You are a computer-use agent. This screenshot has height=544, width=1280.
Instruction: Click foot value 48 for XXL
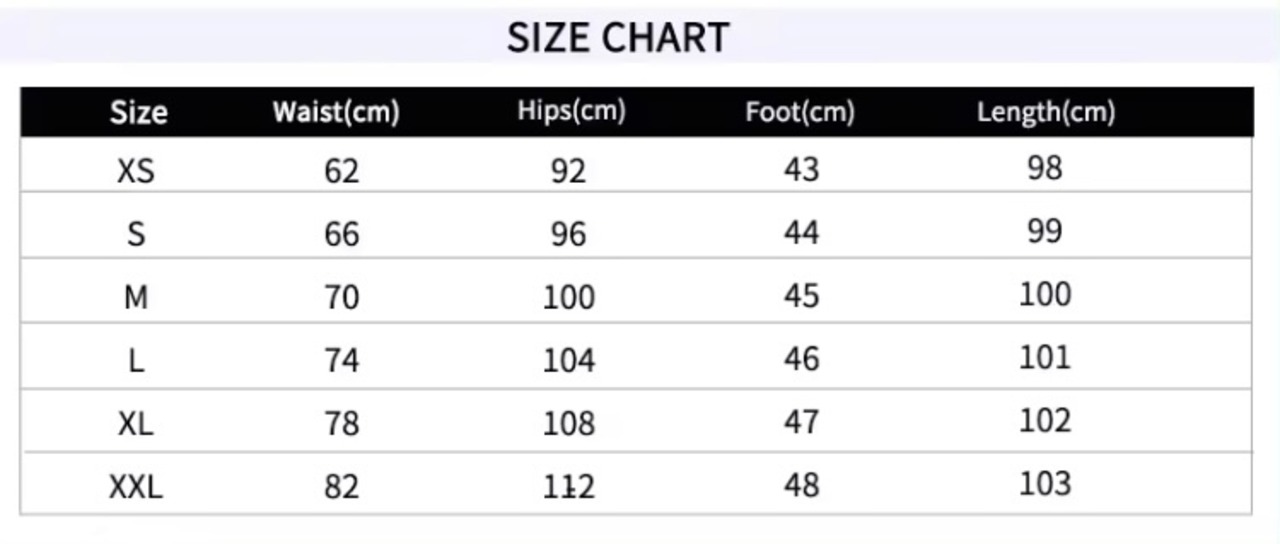pos(801,485)
